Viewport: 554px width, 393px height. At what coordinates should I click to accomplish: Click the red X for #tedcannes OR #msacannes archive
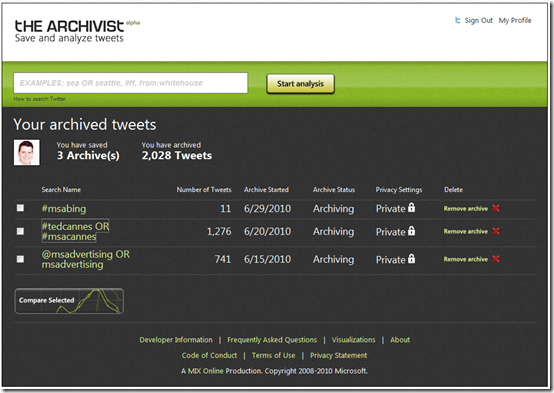pos(496,231)
